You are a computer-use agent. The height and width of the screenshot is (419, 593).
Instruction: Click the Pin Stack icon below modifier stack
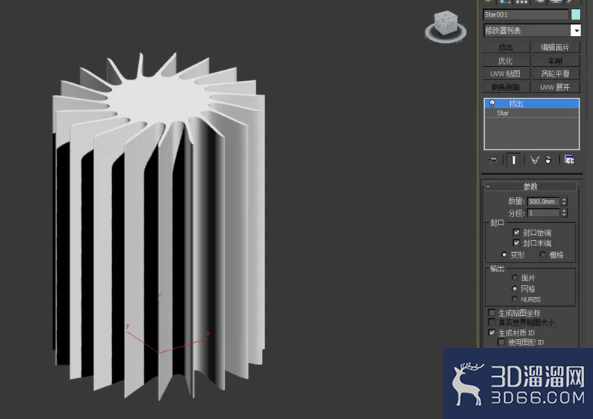pyautogui.click(x=492, y=160)
